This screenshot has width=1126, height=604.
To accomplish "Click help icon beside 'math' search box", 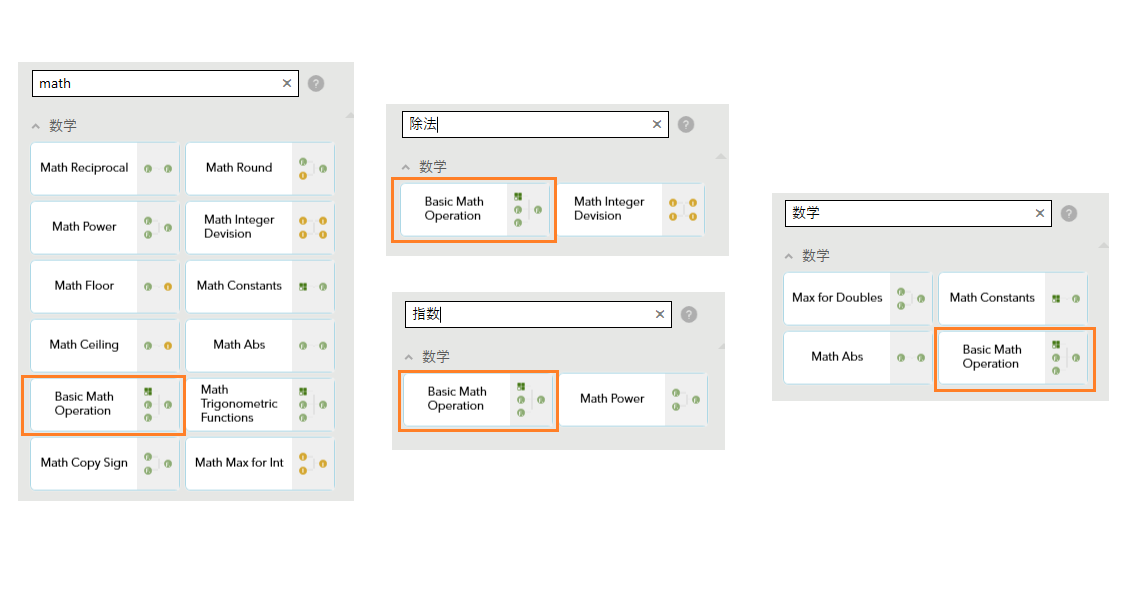I will [x=316, y=84].
